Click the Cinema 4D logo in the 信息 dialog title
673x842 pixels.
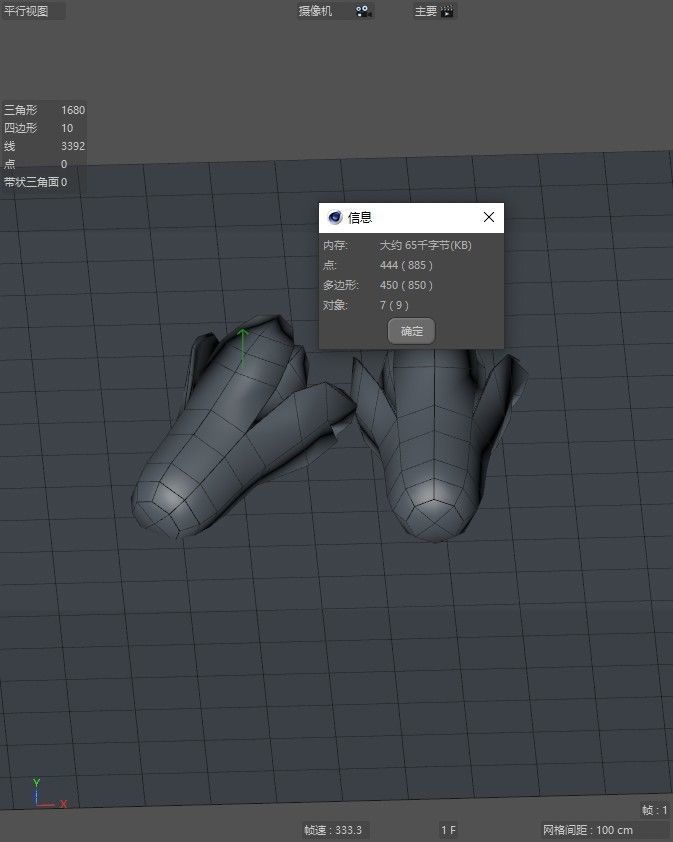(335, 217)
